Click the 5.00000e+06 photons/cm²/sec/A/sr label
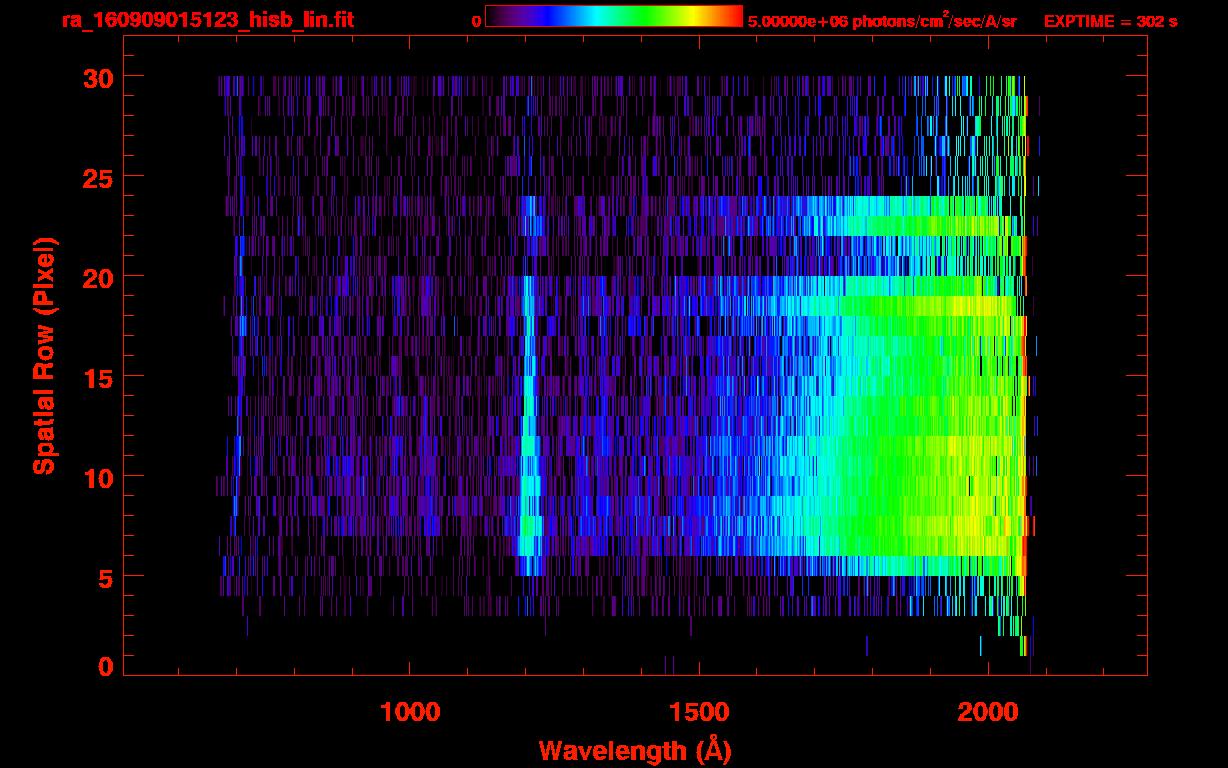1228x768 pixels. 882,20
